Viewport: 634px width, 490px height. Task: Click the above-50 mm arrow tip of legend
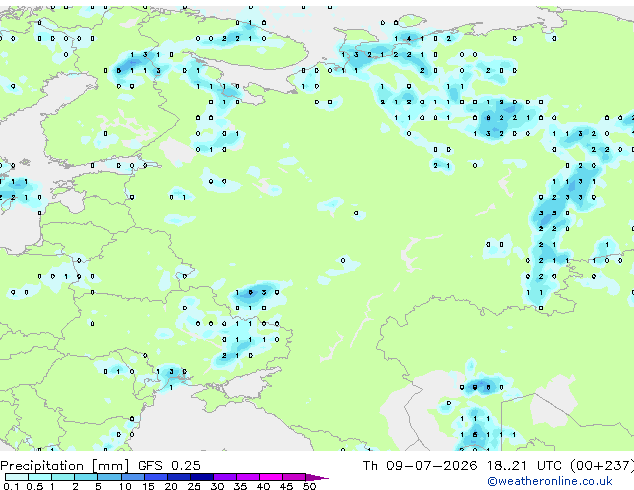(317, 477)
